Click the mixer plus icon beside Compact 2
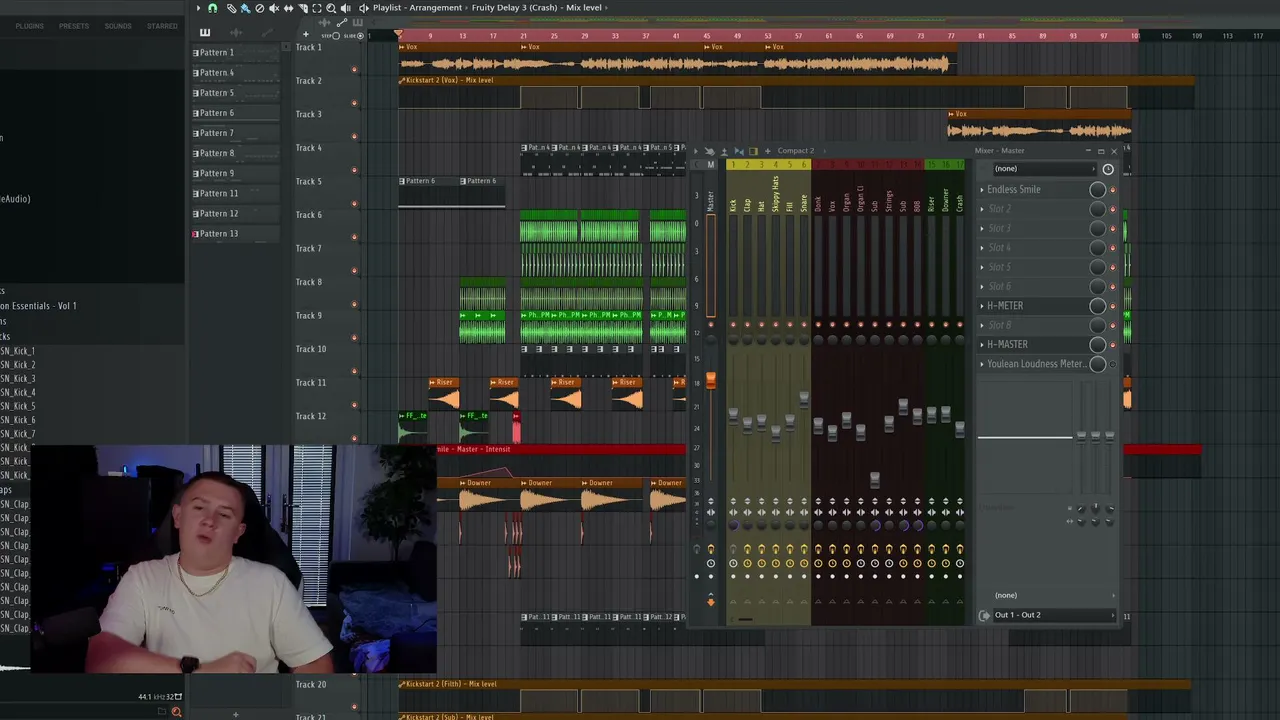This screenshot has height=720, width=1280. pyautogui.click(x=767, y=151)
